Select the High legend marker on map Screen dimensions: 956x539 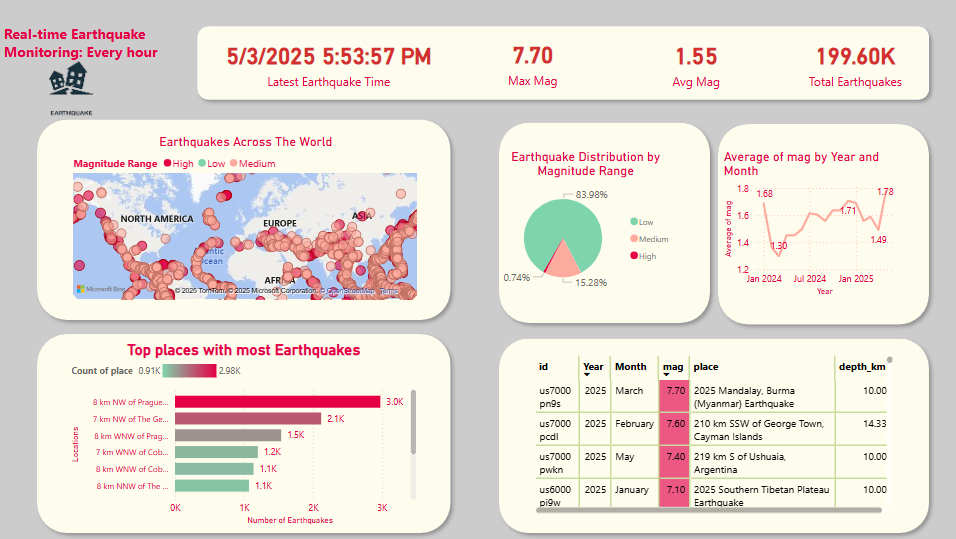pos(167,163)
